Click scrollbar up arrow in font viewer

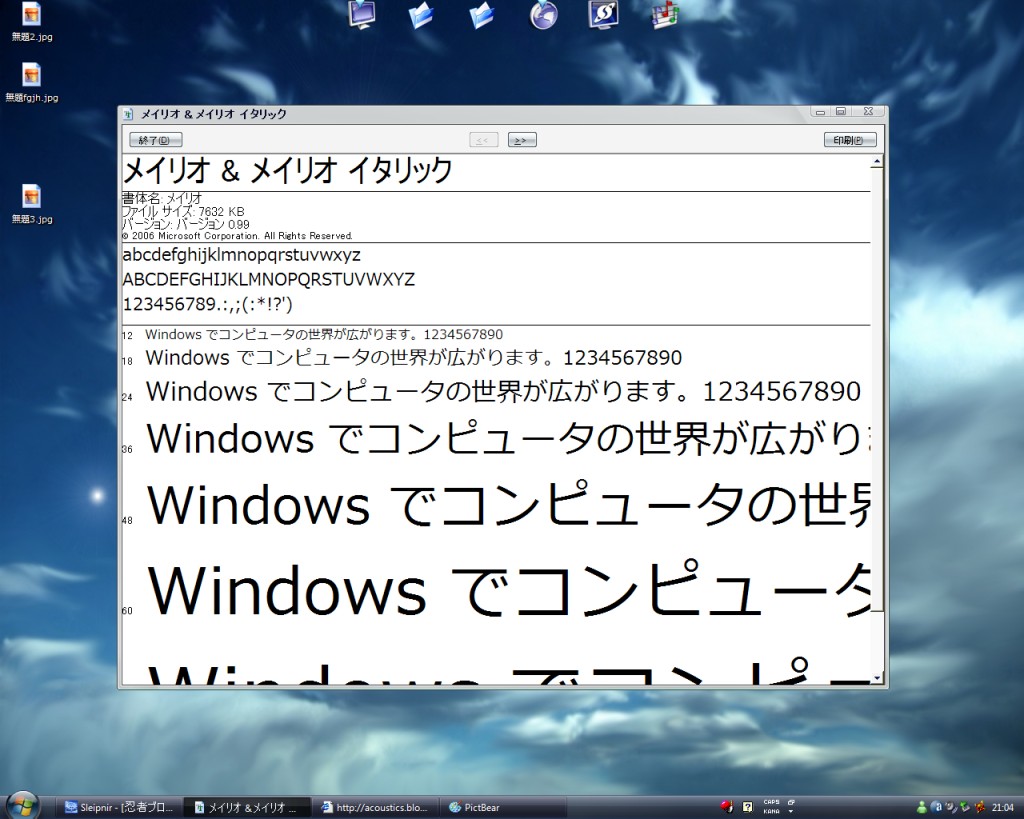pos(877,161)
